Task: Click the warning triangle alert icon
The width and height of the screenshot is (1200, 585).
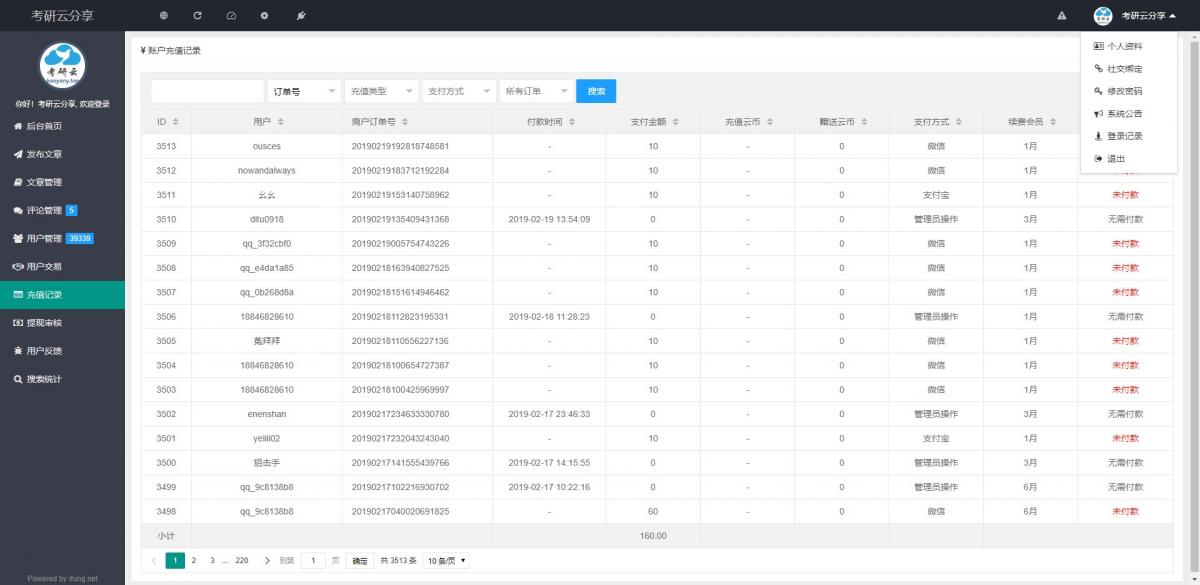Action: (x=1062, y=16)
